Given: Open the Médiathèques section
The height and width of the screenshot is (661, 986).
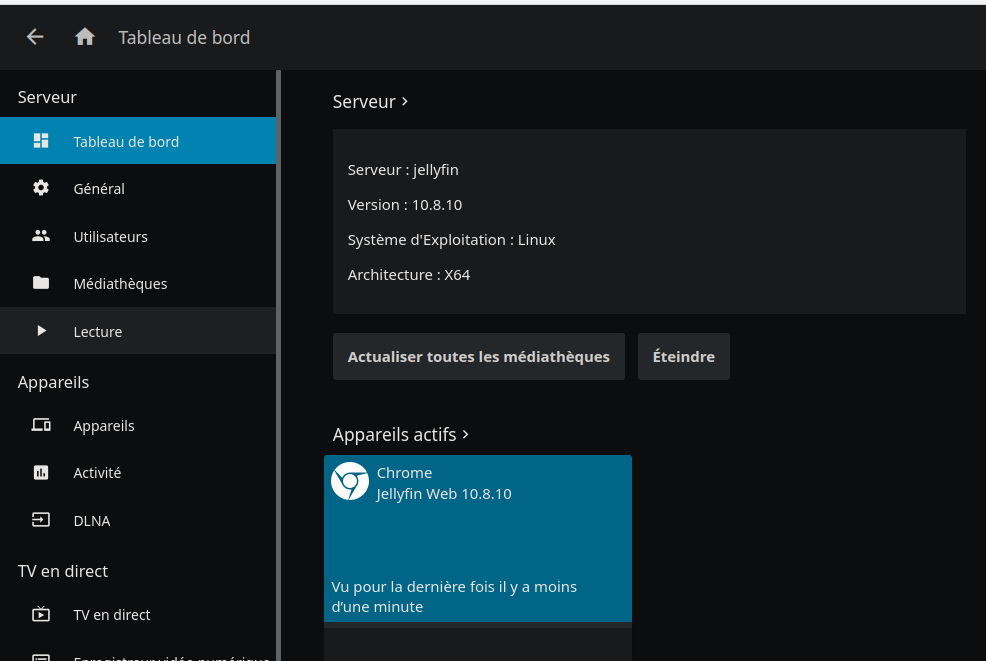Looking at the screenshot, I should 138,283.
